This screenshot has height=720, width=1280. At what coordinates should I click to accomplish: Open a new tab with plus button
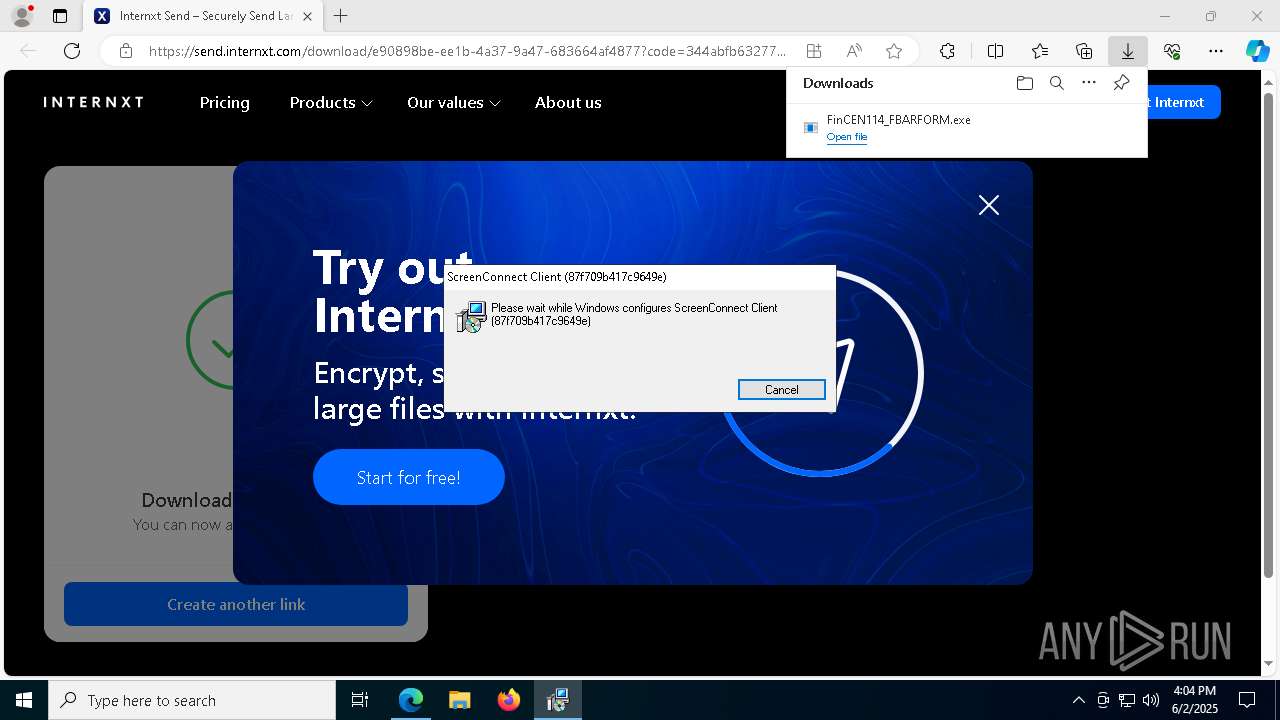pyautogui.click(x=341, y=16)
